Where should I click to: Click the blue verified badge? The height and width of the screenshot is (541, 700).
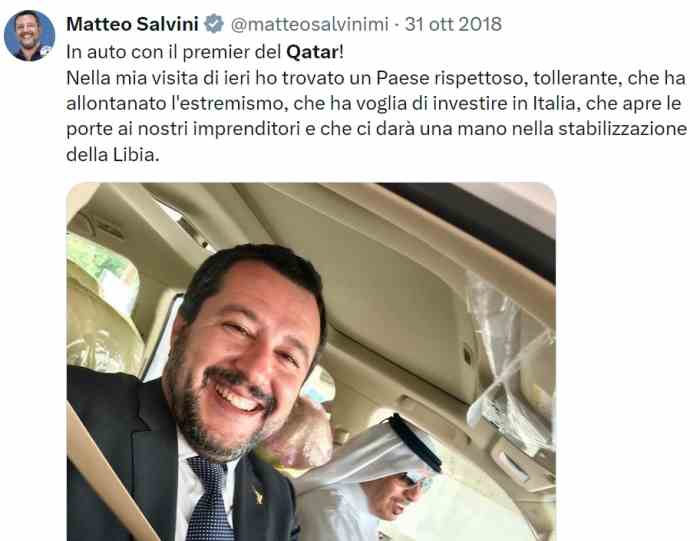pyautogui.click(x=214, y=24)
